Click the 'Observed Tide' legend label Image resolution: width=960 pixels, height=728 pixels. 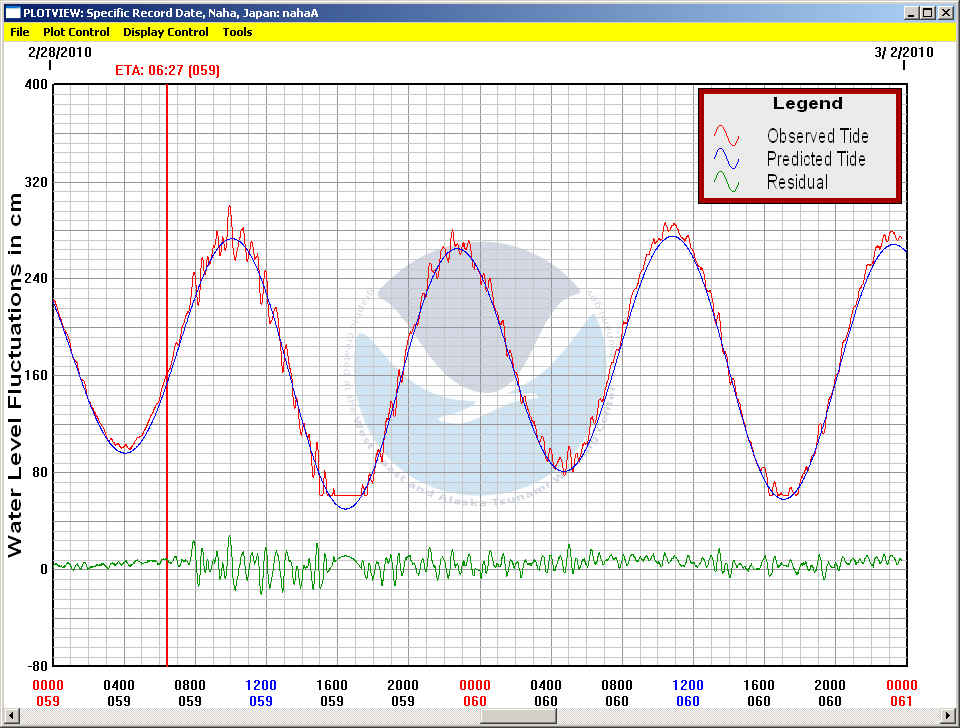click(x=817, y=135)
